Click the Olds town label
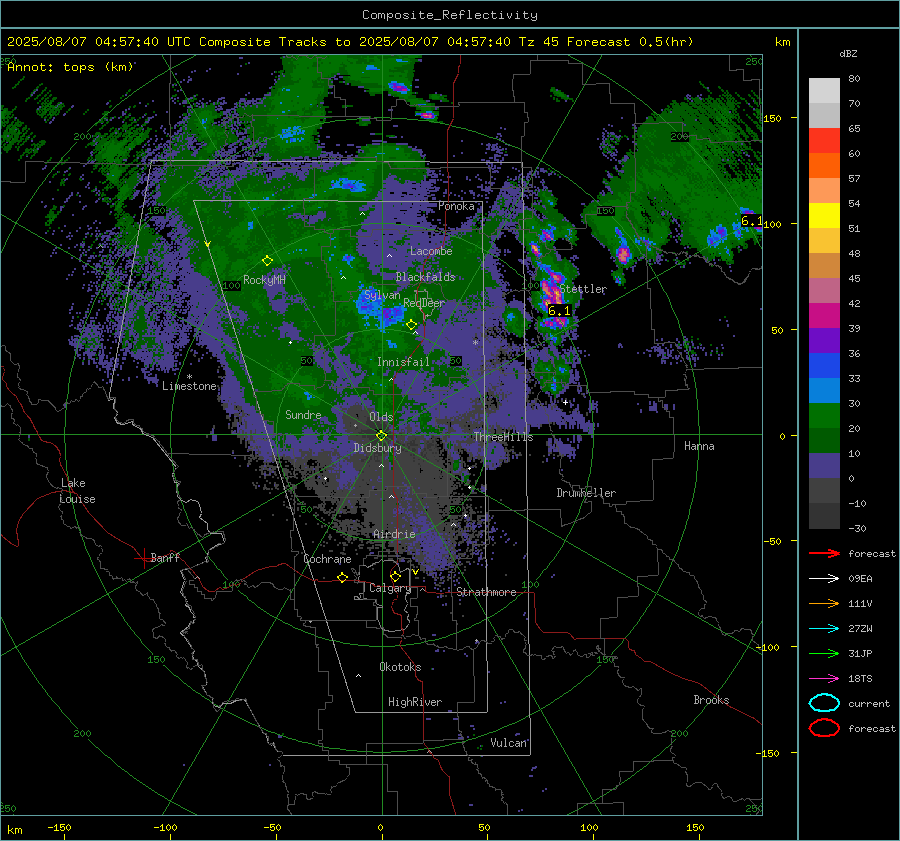This screenshot has height=841, width=900. point(381,417)
